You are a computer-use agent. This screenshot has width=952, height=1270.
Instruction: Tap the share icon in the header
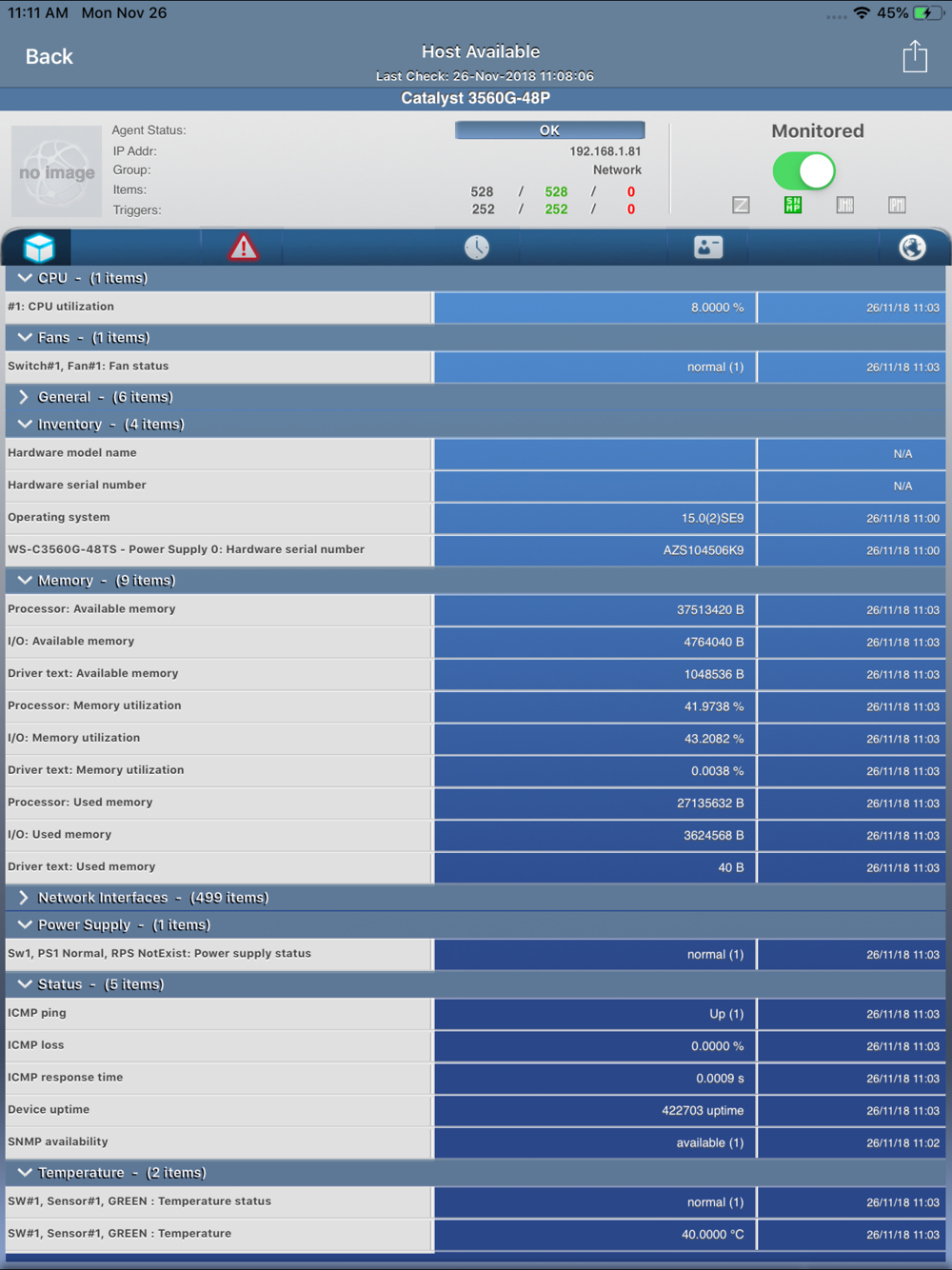915,57
